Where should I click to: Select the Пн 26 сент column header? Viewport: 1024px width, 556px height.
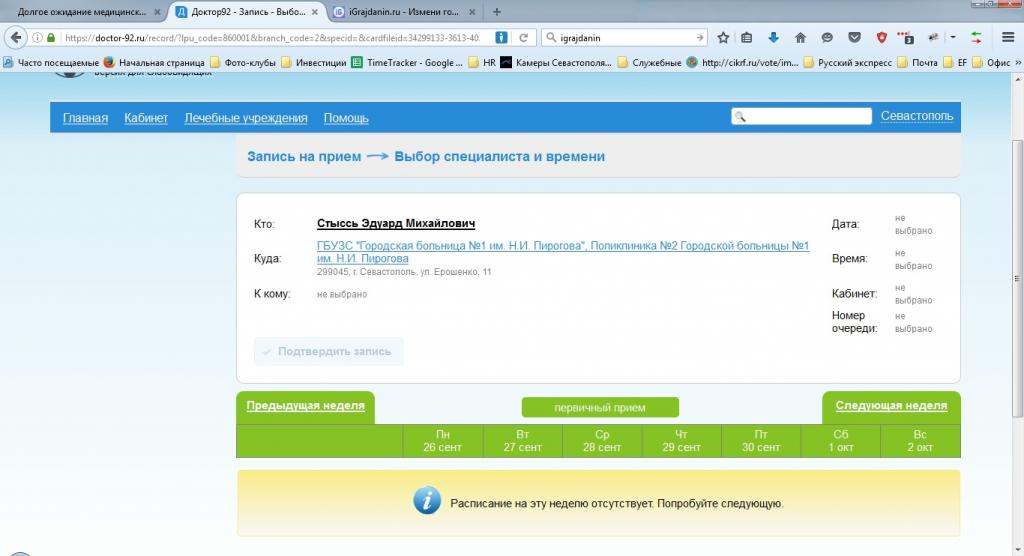coord(443,441)
